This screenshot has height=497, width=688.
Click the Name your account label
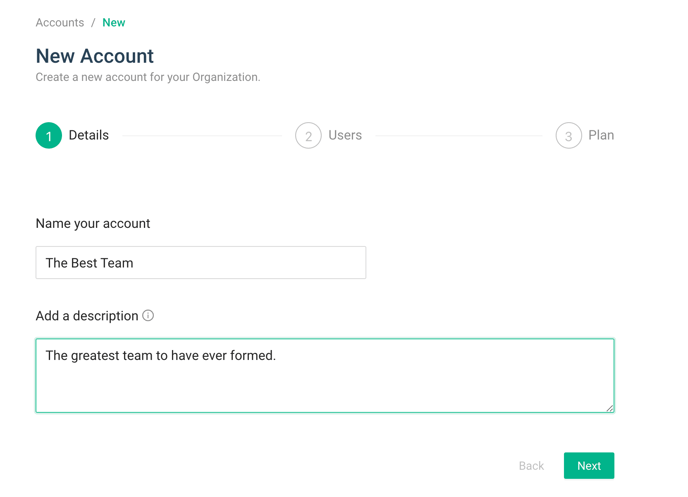(x=93, y=223)
